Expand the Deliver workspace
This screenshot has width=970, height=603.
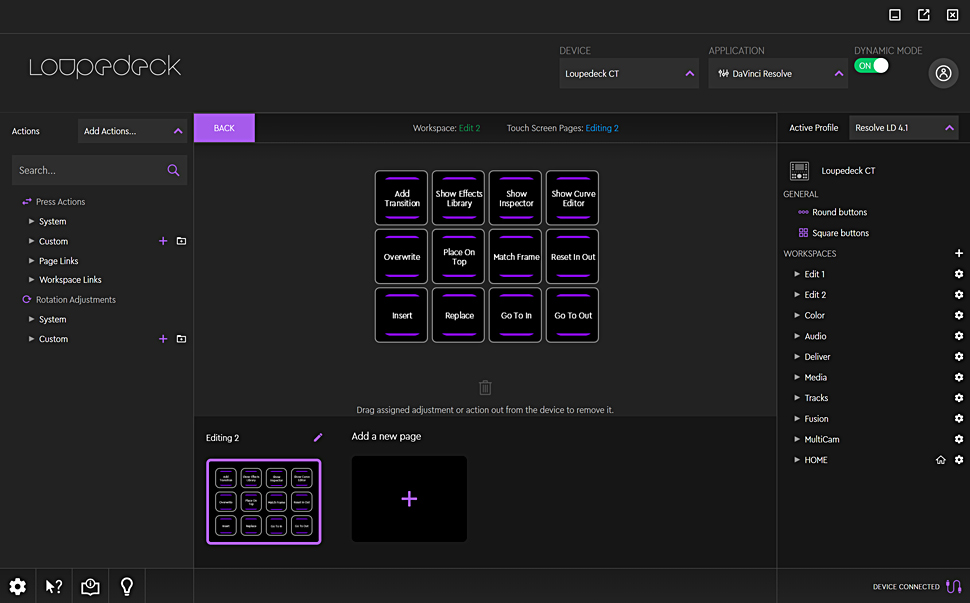(x=797, y=357)
